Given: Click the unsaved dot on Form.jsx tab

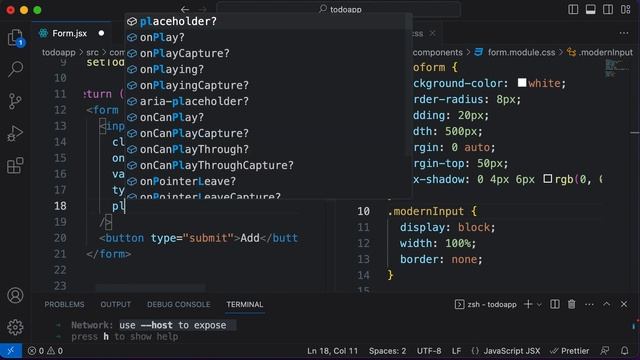Looking at the screenshot, I should [x=101, y=33].
